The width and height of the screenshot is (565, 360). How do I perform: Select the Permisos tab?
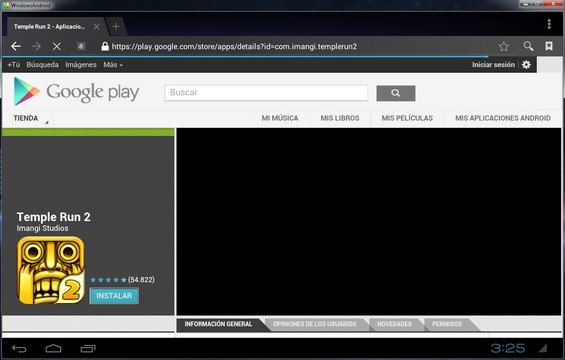[x=447, y=324]
